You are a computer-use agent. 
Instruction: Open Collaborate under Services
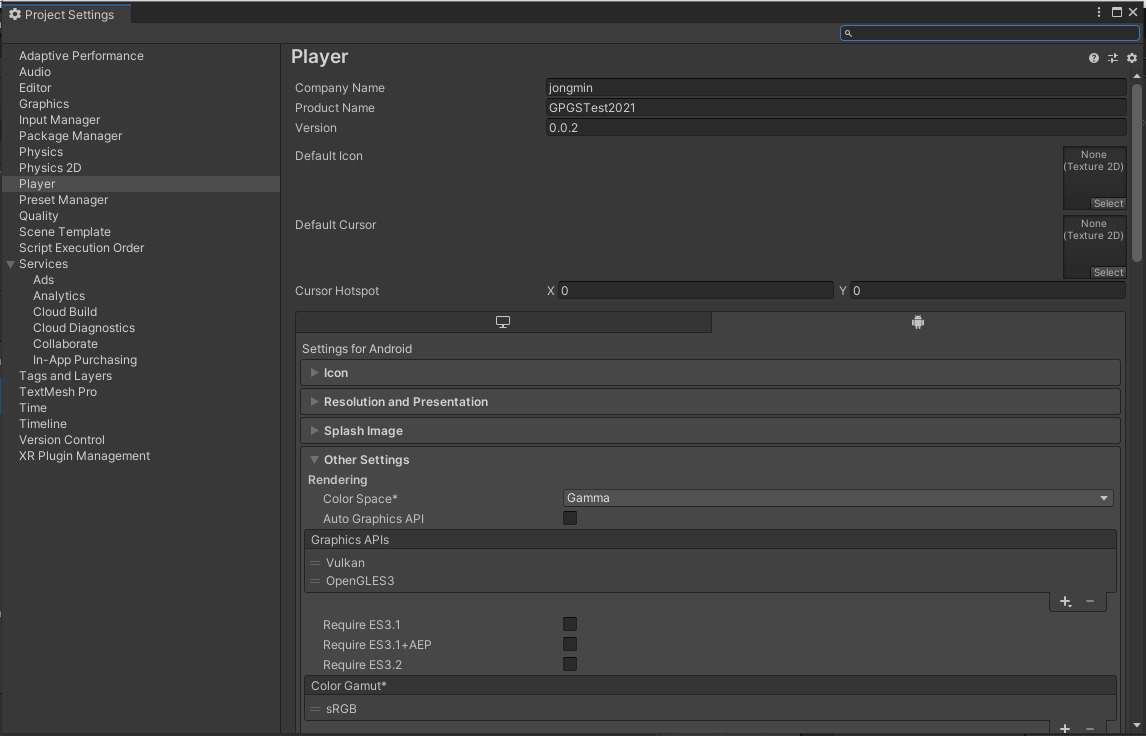[65, 344]
